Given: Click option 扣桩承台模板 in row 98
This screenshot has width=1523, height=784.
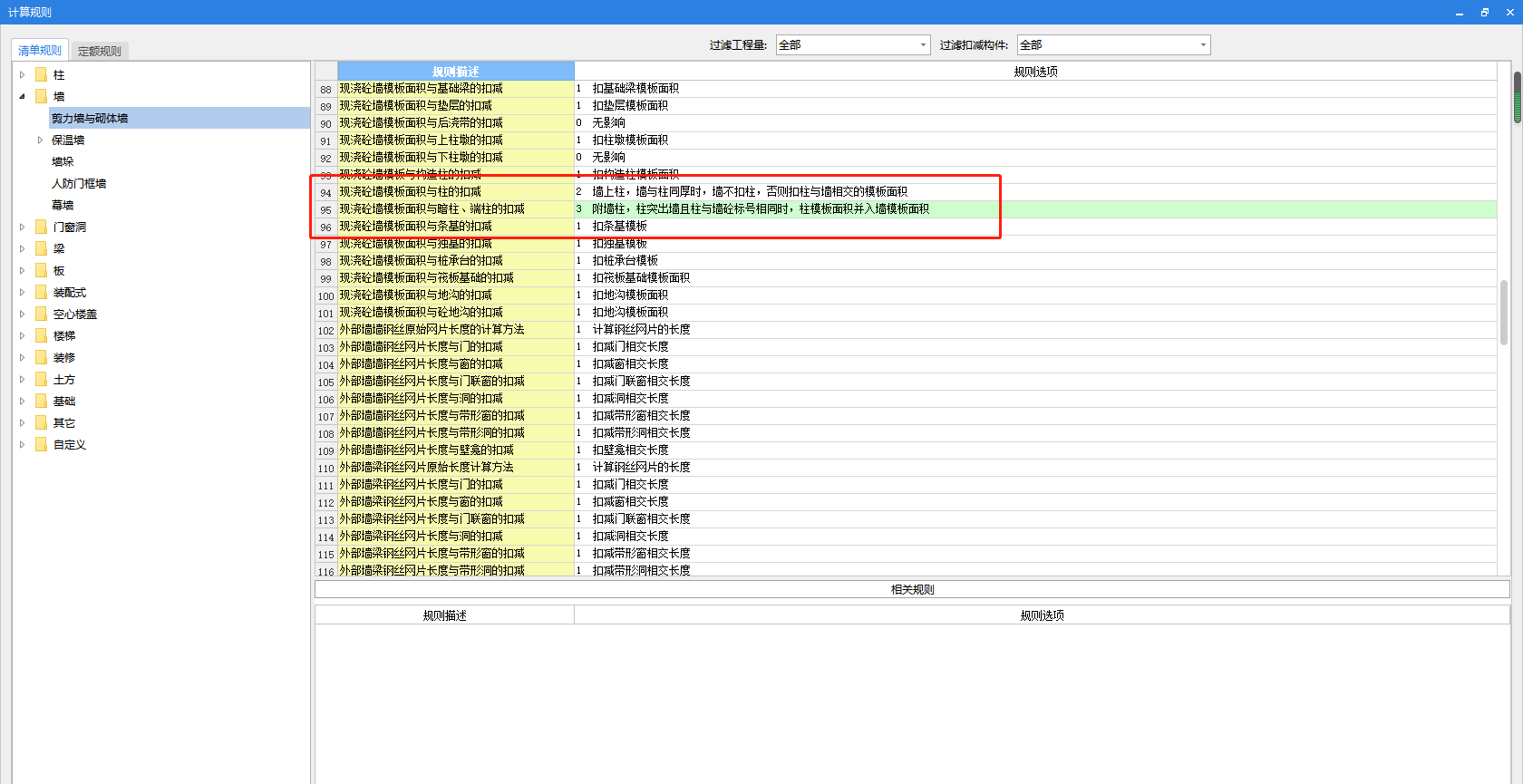Looking at the screenshot, I should coord(626,261).
